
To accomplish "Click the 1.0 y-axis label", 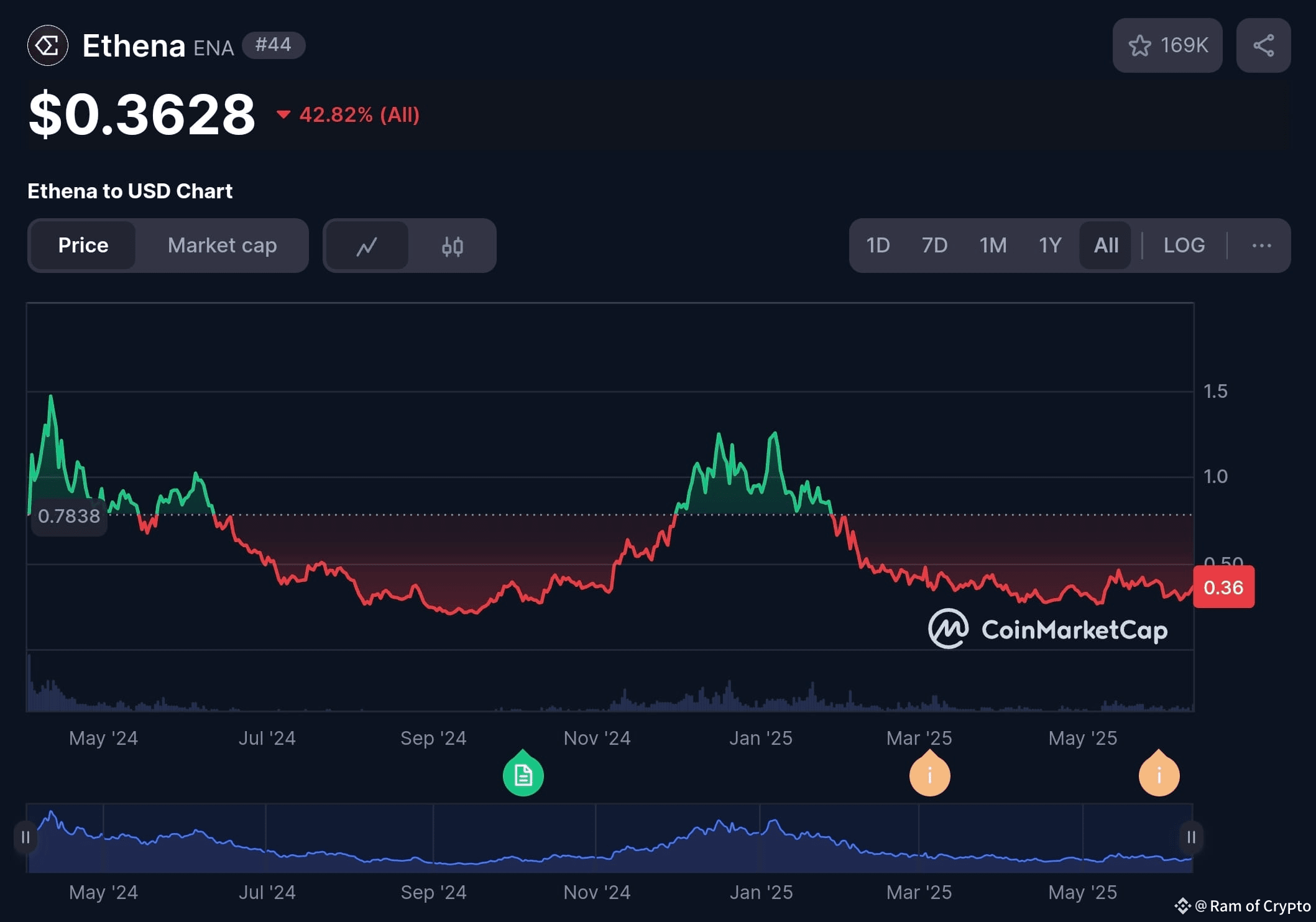I will (x=1215, y=477).
